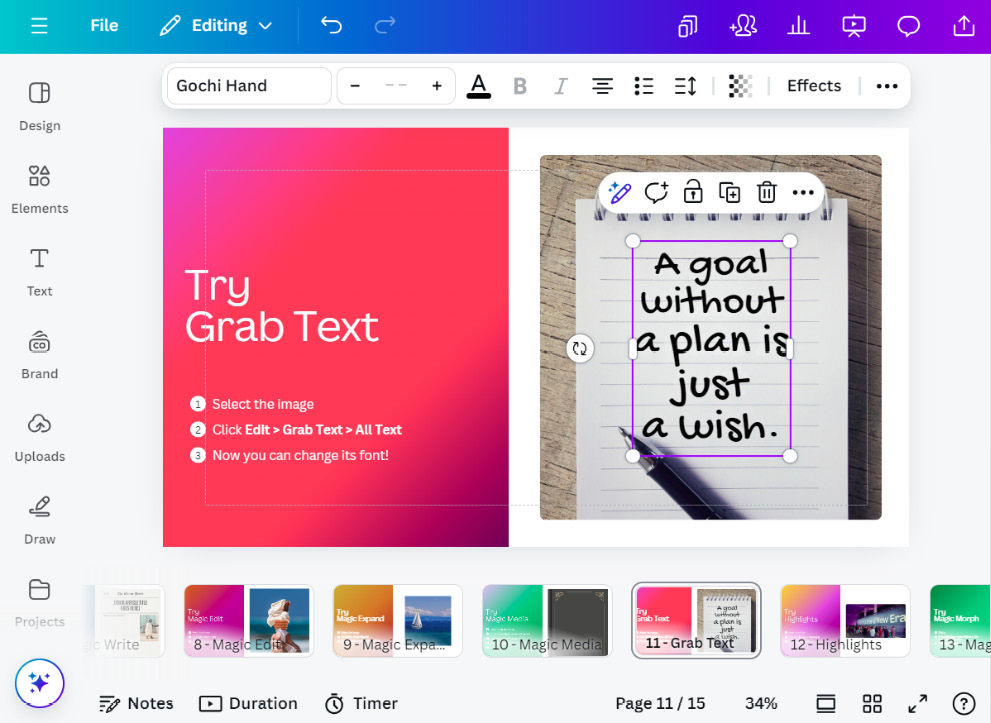Open slide thumbnail 8 - Magic Edit
Image resolution: width=991 pixels, height=723 pixels.
point(248,621)
